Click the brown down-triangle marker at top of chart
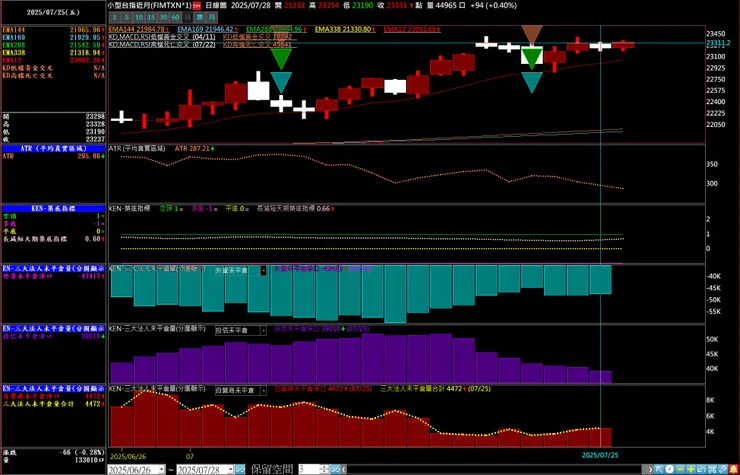 532,35
